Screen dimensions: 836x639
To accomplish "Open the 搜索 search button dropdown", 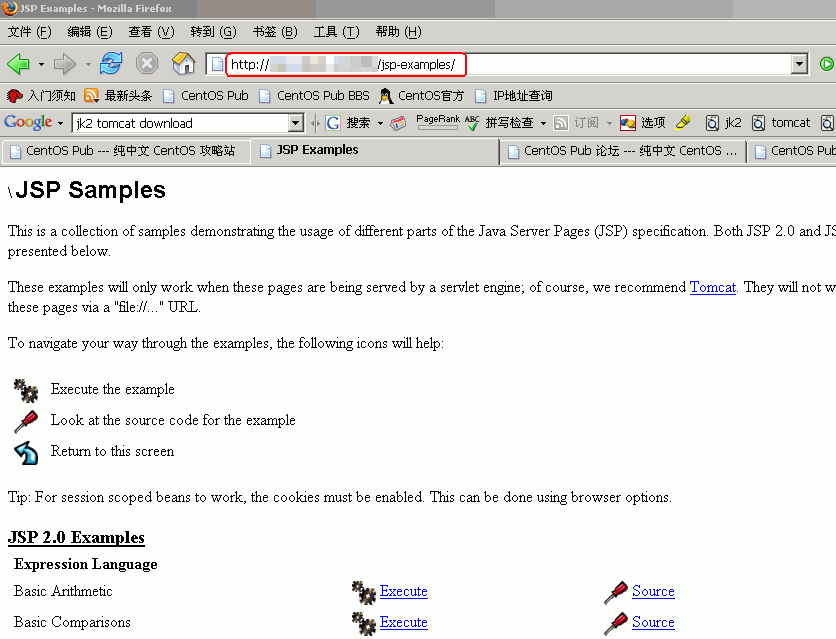I will tap(381, 122).
